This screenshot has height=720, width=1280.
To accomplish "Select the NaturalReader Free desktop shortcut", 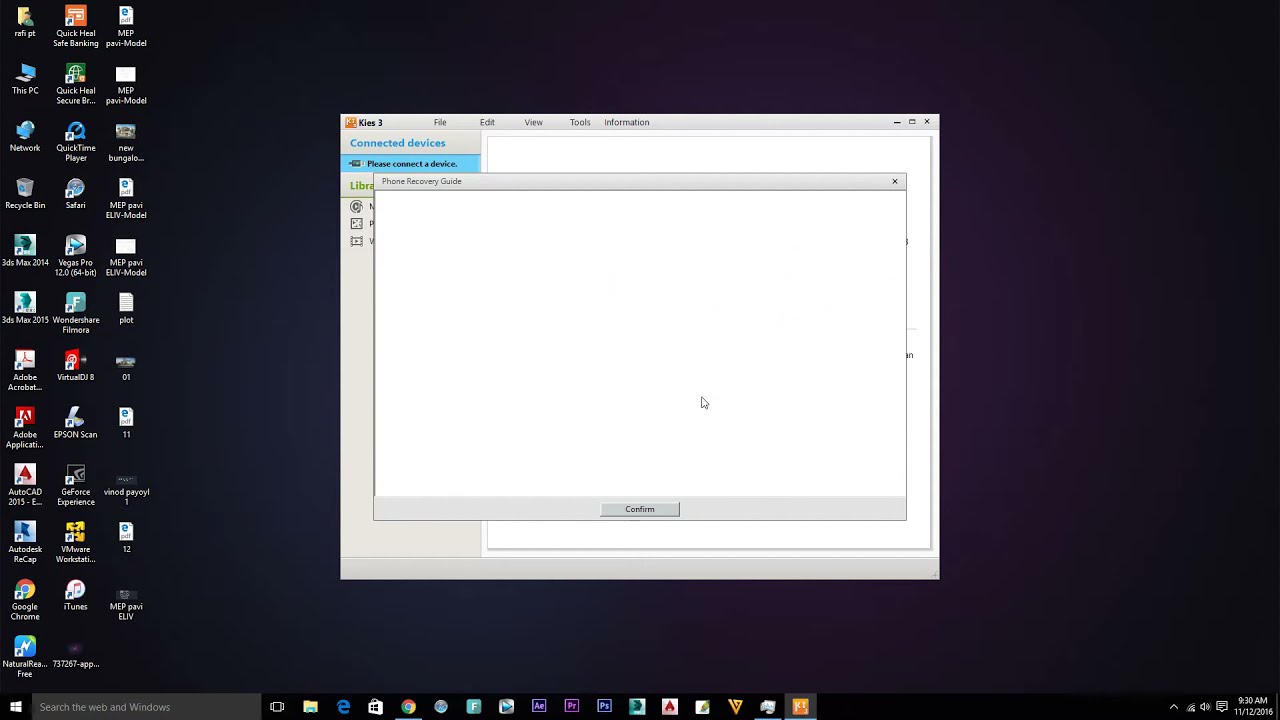I will (25, 657).
